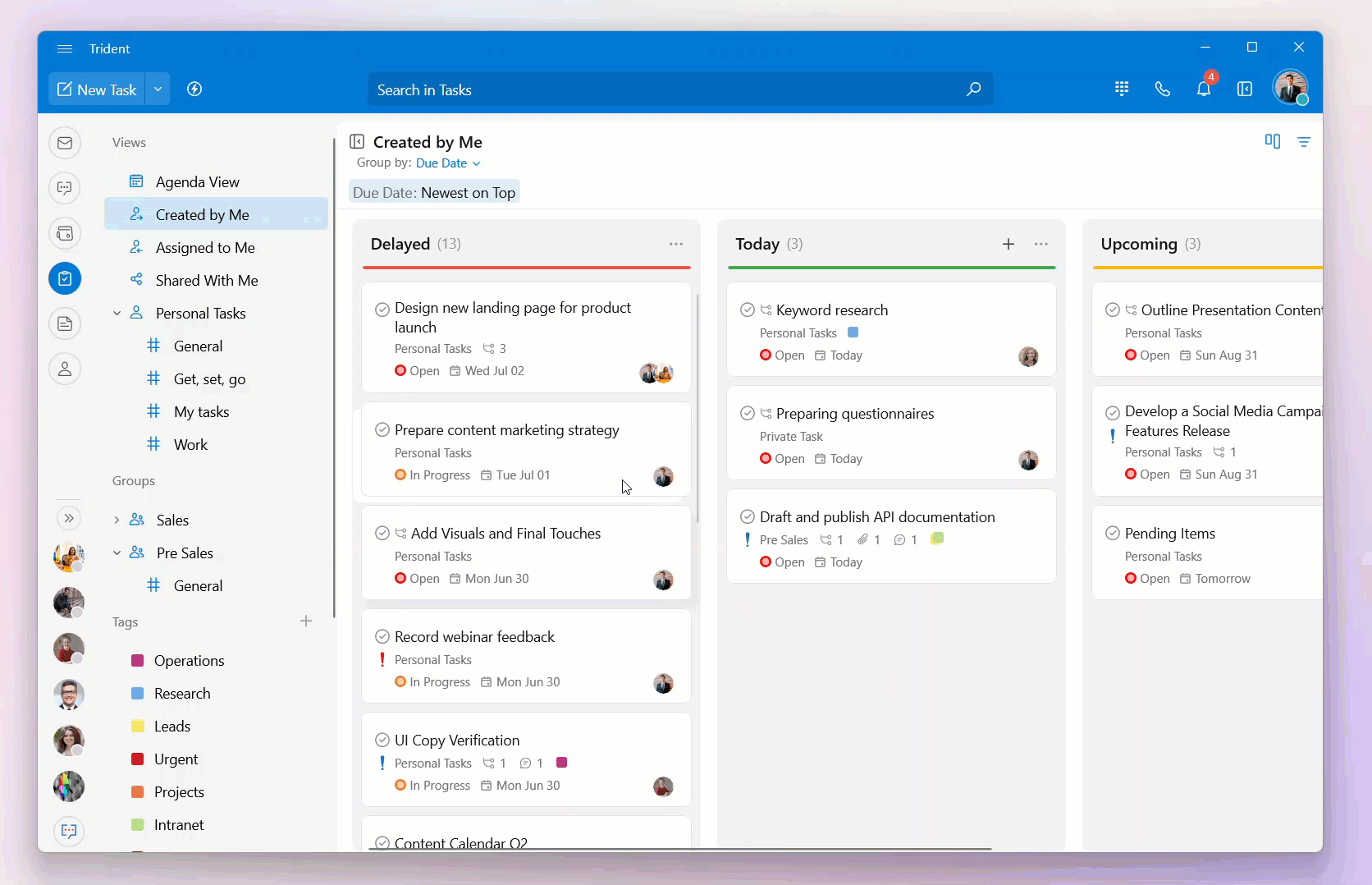Mark Prepare content marketing strategy complete

[x=382, y=430]
